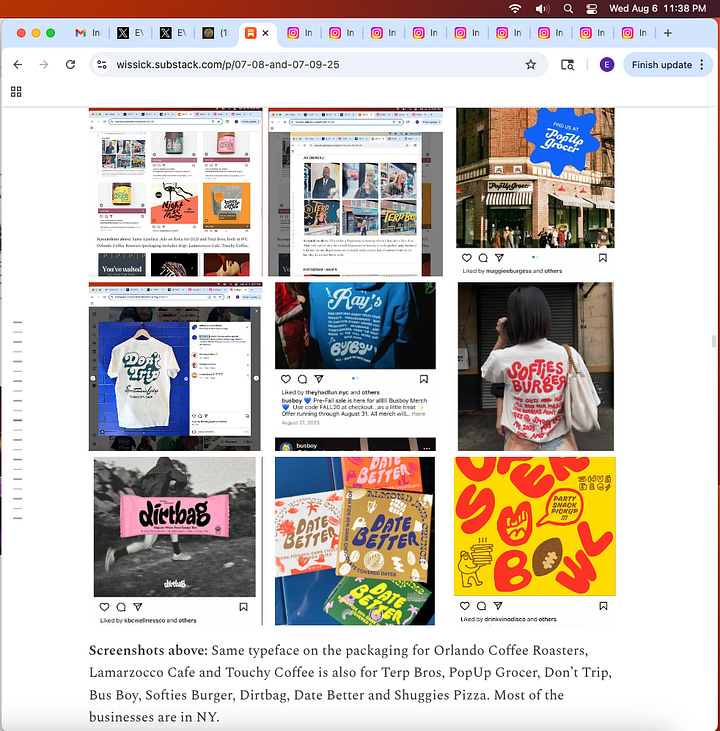This screenshot has height=731, width=720.
Task: Bookmark this page with the star
Action: pos(531,64)
